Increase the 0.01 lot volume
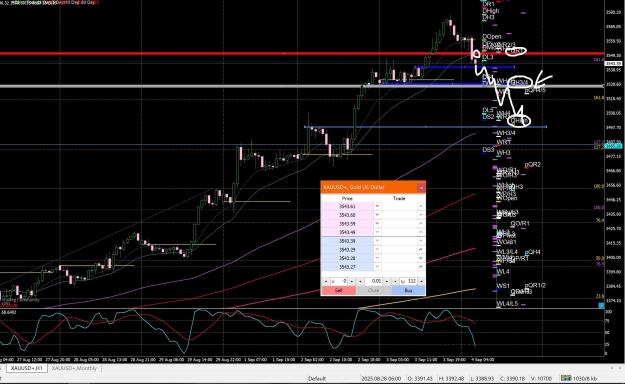 387,281
